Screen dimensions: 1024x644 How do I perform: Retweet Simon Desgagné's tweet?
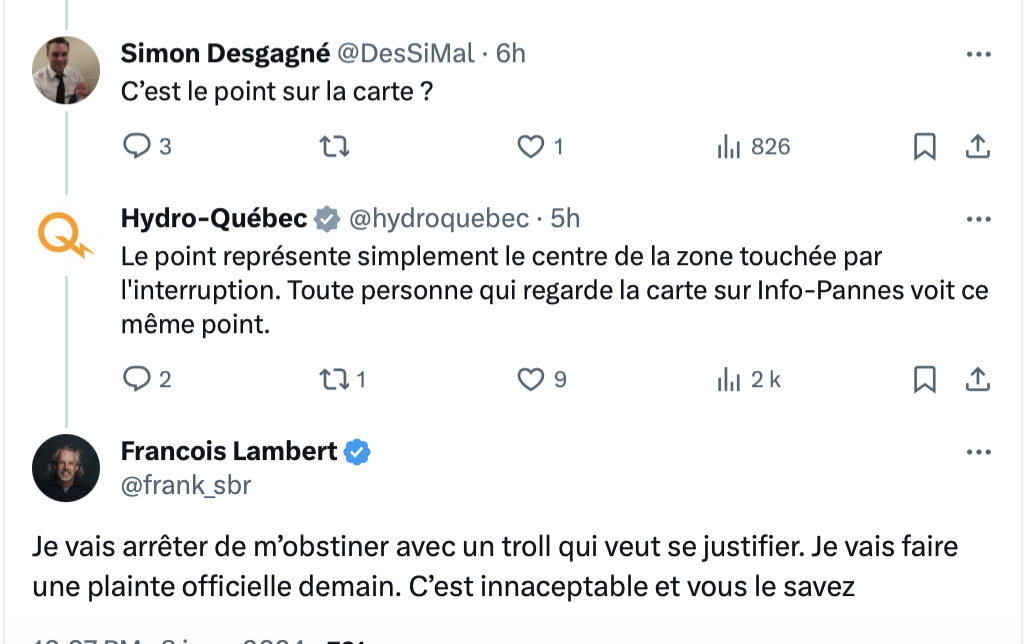tap(334, 146)
